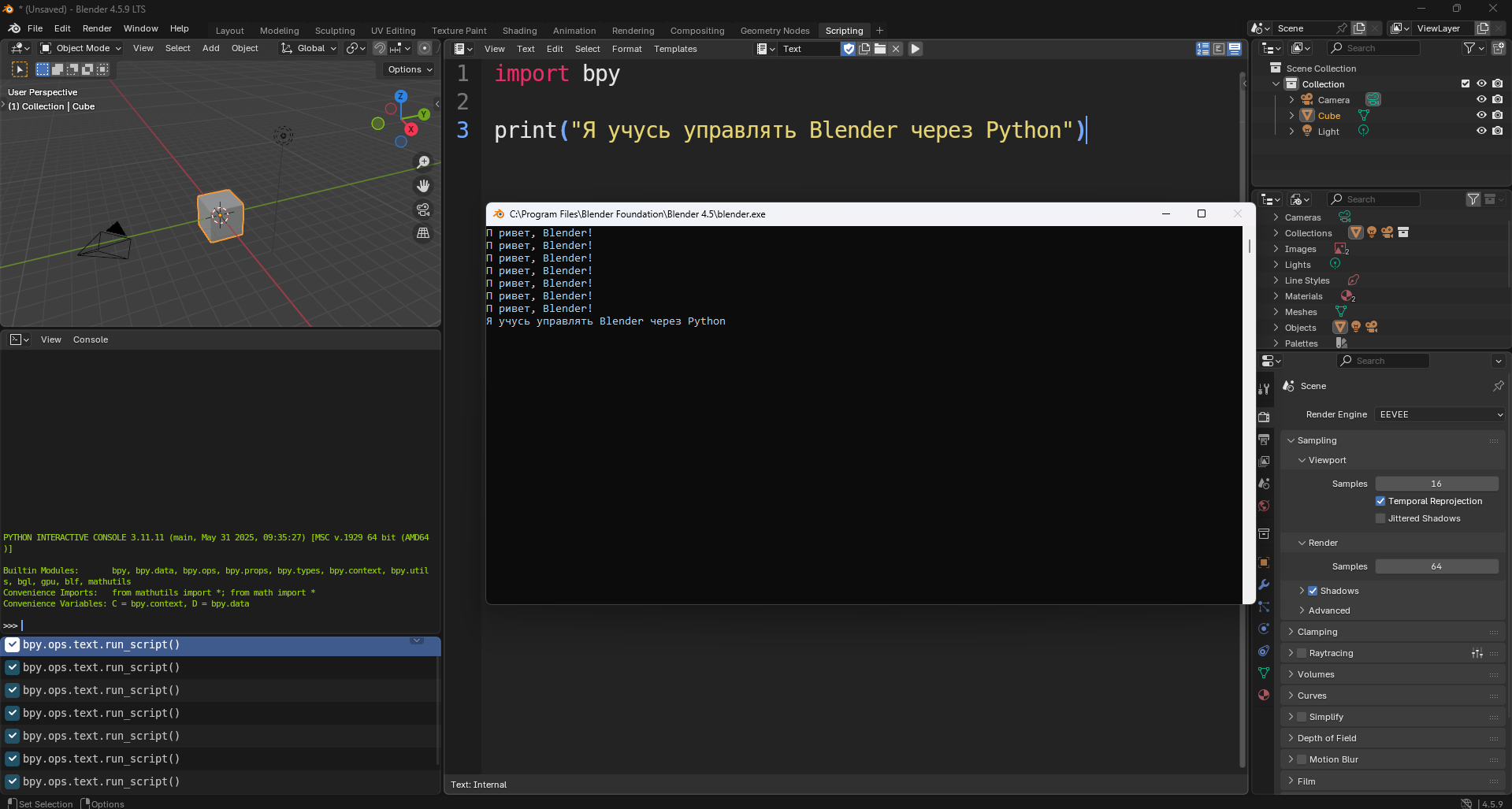This screenshot has height=809, width=1512.
Task: Open the World properties tab (red globe)
Action: pos(1264,506)
